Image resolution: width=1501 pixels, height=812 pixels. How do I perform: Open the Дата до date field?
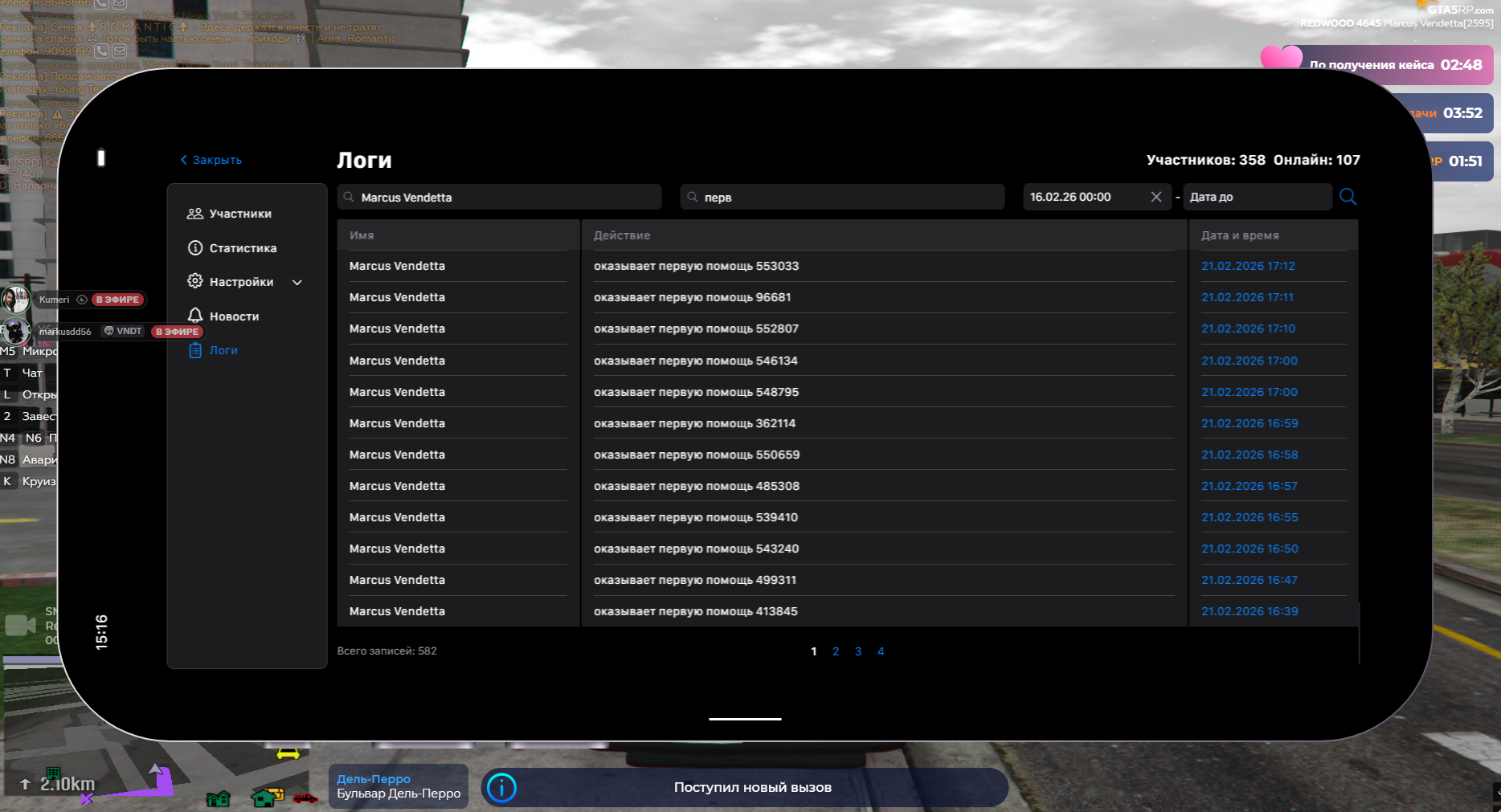(1258, 197)
